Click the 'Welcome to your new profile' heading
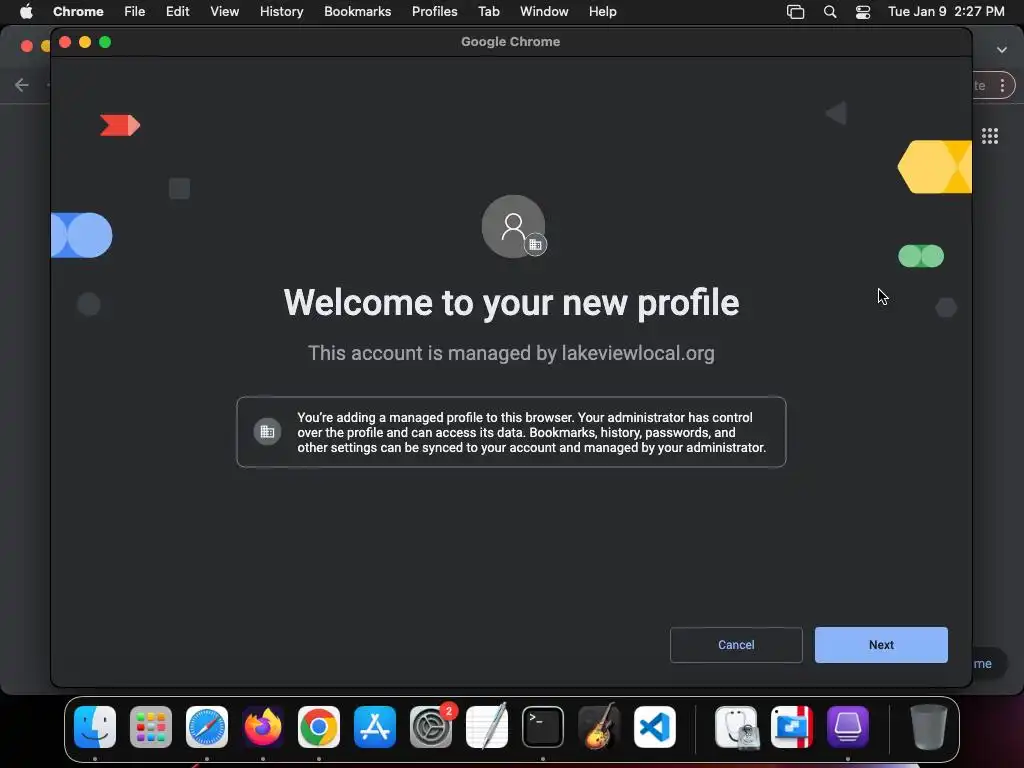Viewport: 1024px width, 768px height. (x=511, y=303)
